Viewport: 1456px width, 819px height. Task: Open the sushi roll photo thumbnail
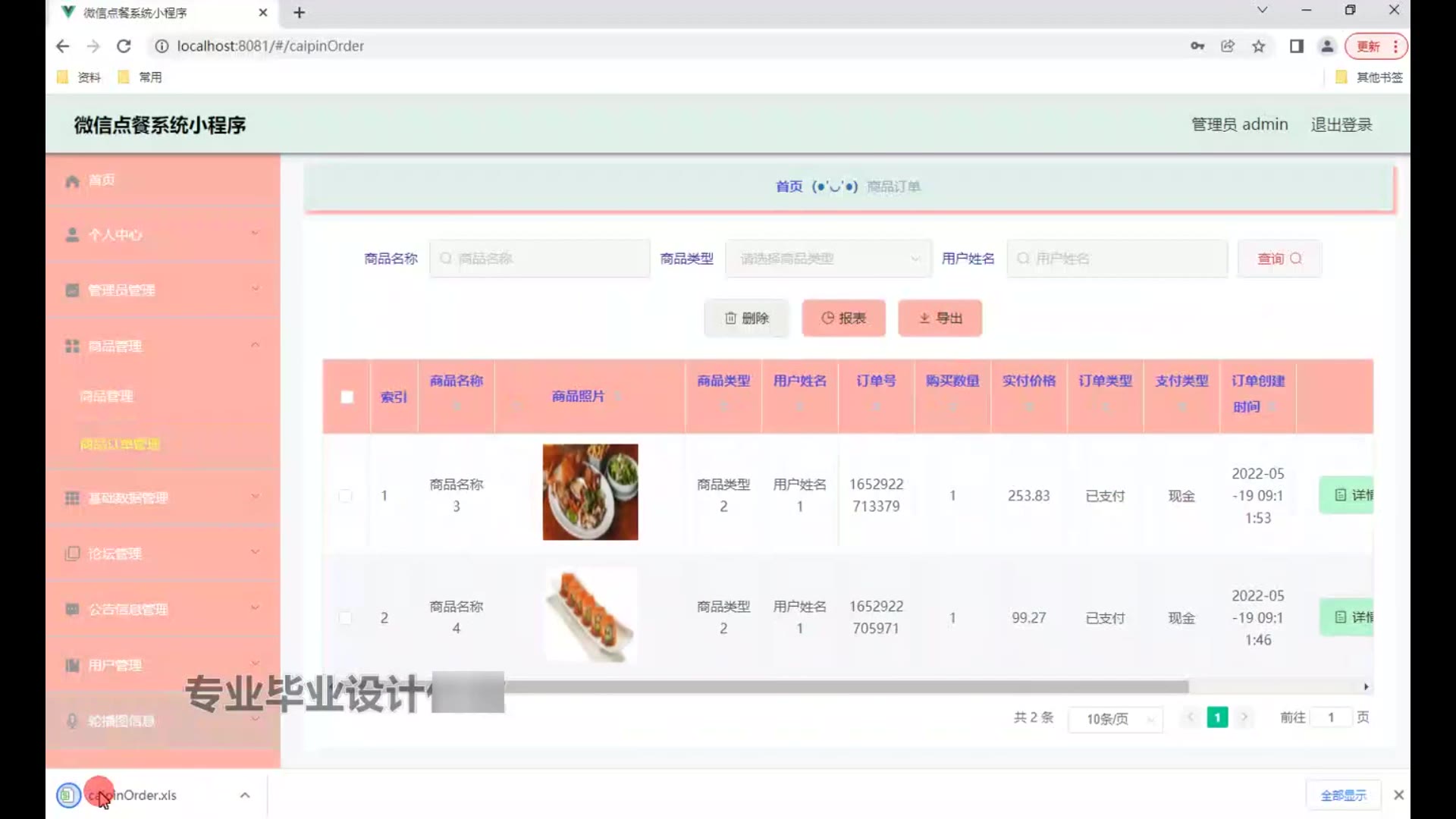(x=590, y=615)
